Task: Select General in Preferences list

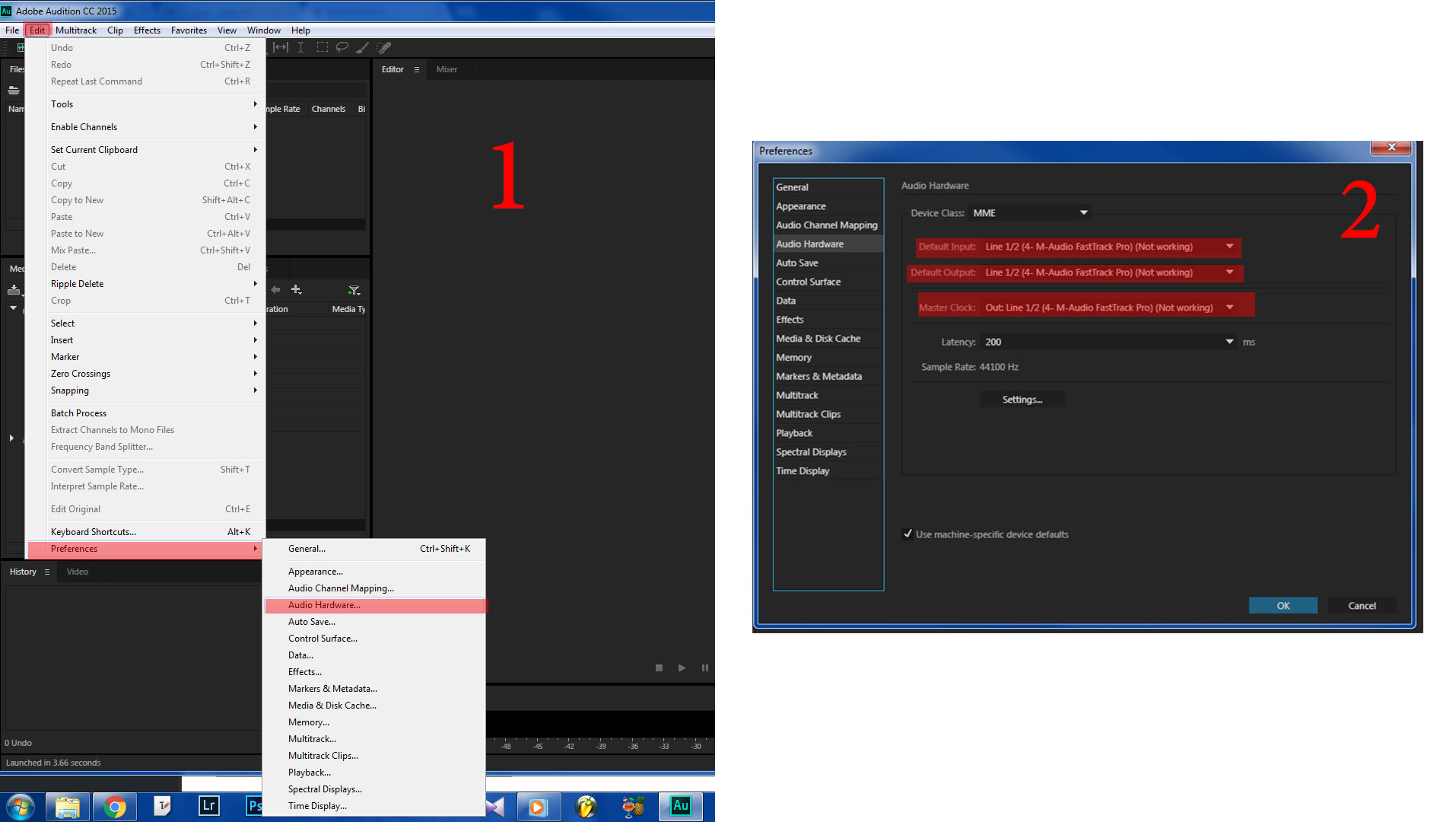Action: 828,187
